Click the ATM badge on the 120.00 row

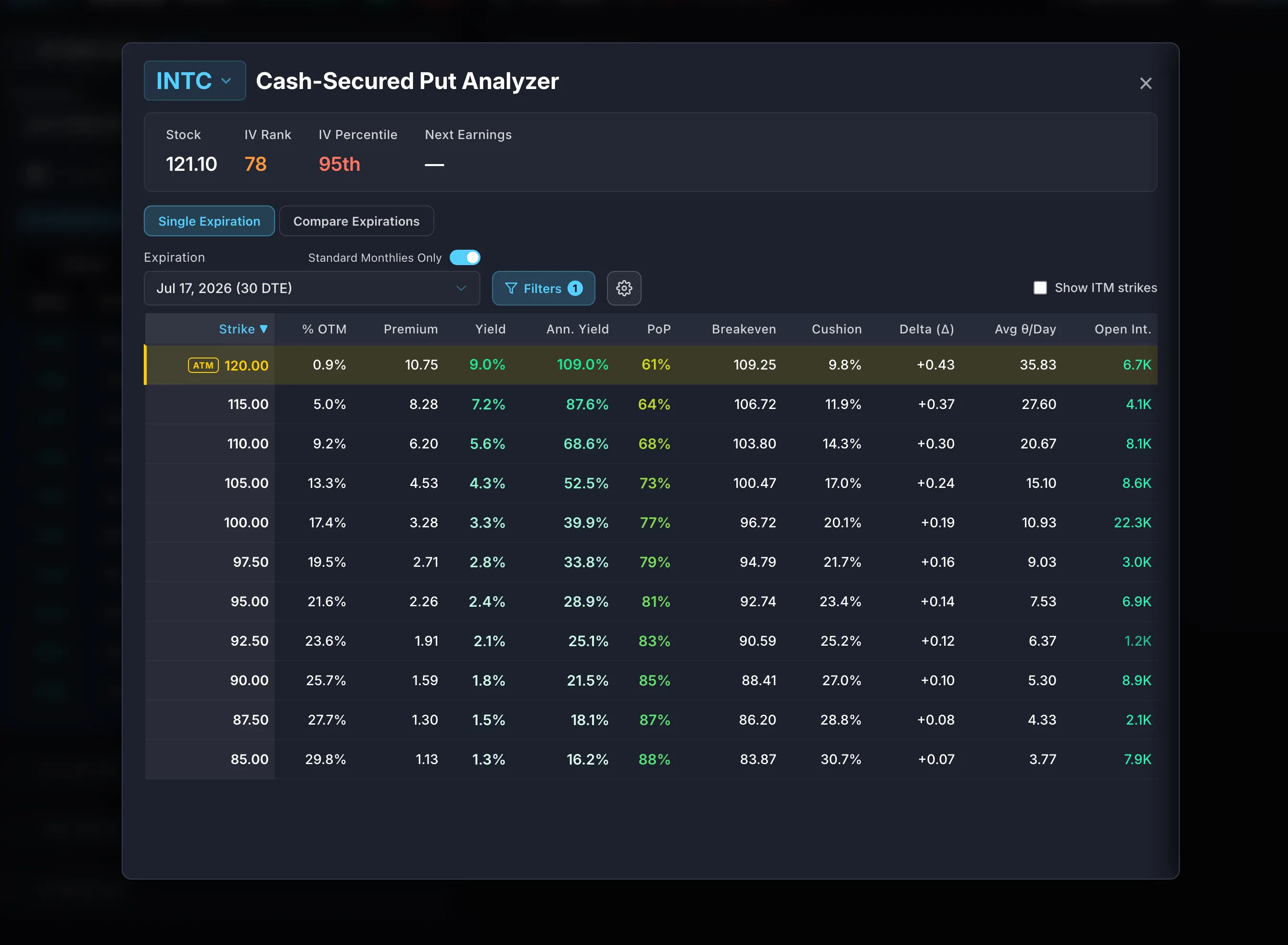[203, 365]
